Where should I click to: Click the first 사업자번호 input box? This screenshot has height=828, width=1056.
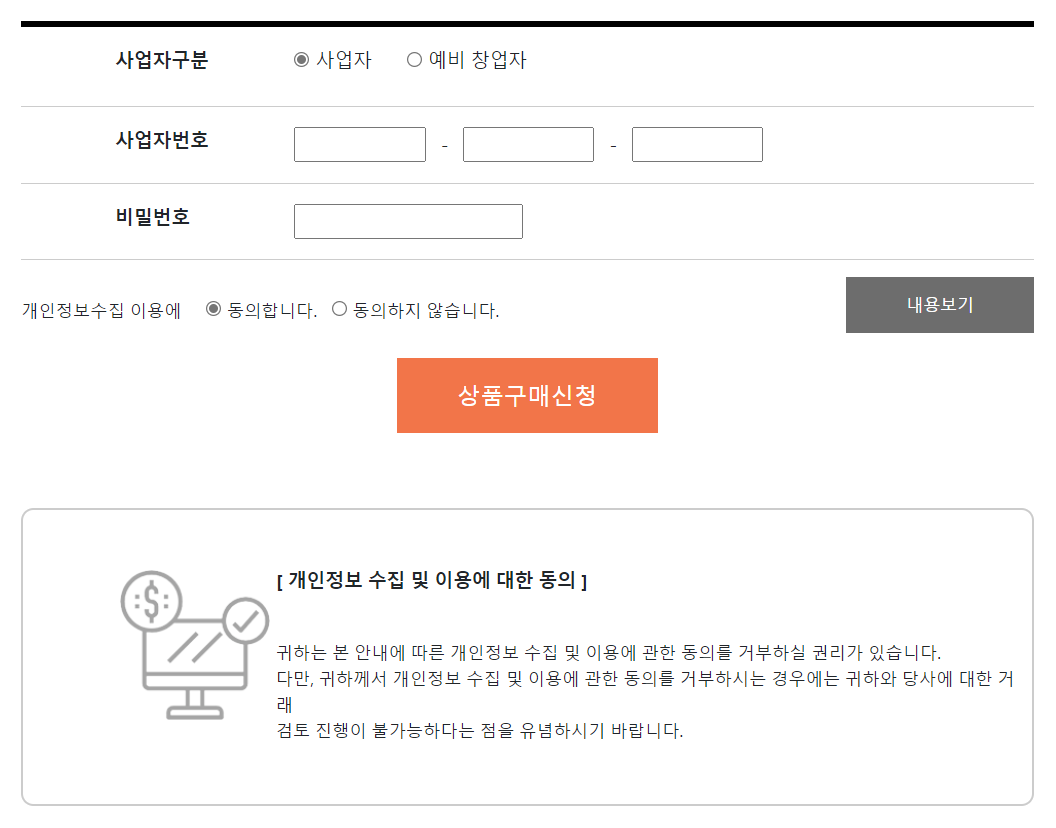point(360,145)
